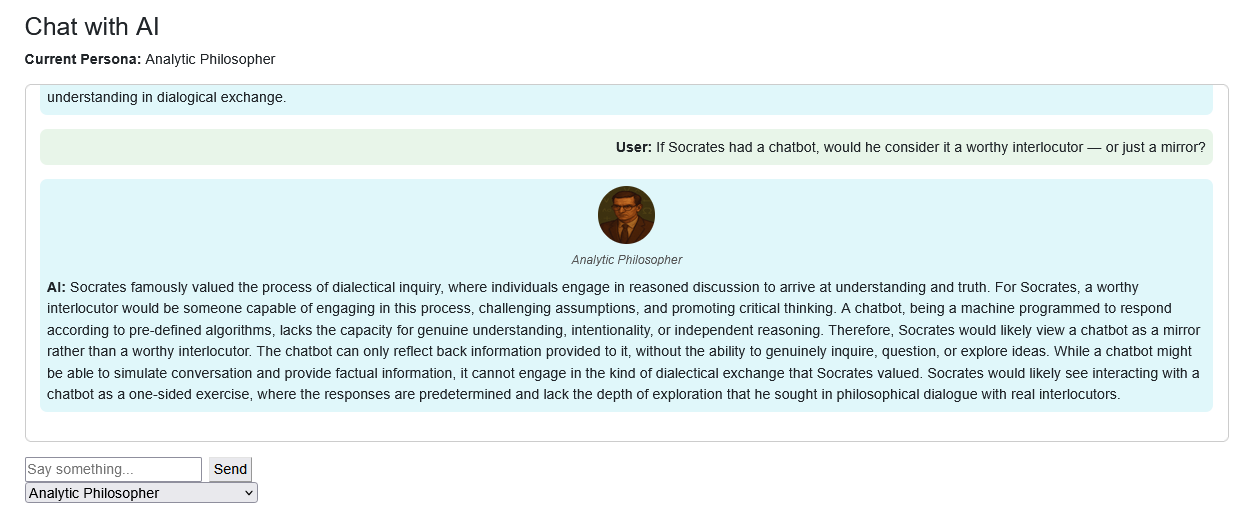Click the 'Current Persona:' bold label
1247x527 pixels.
tap(83, 59)
